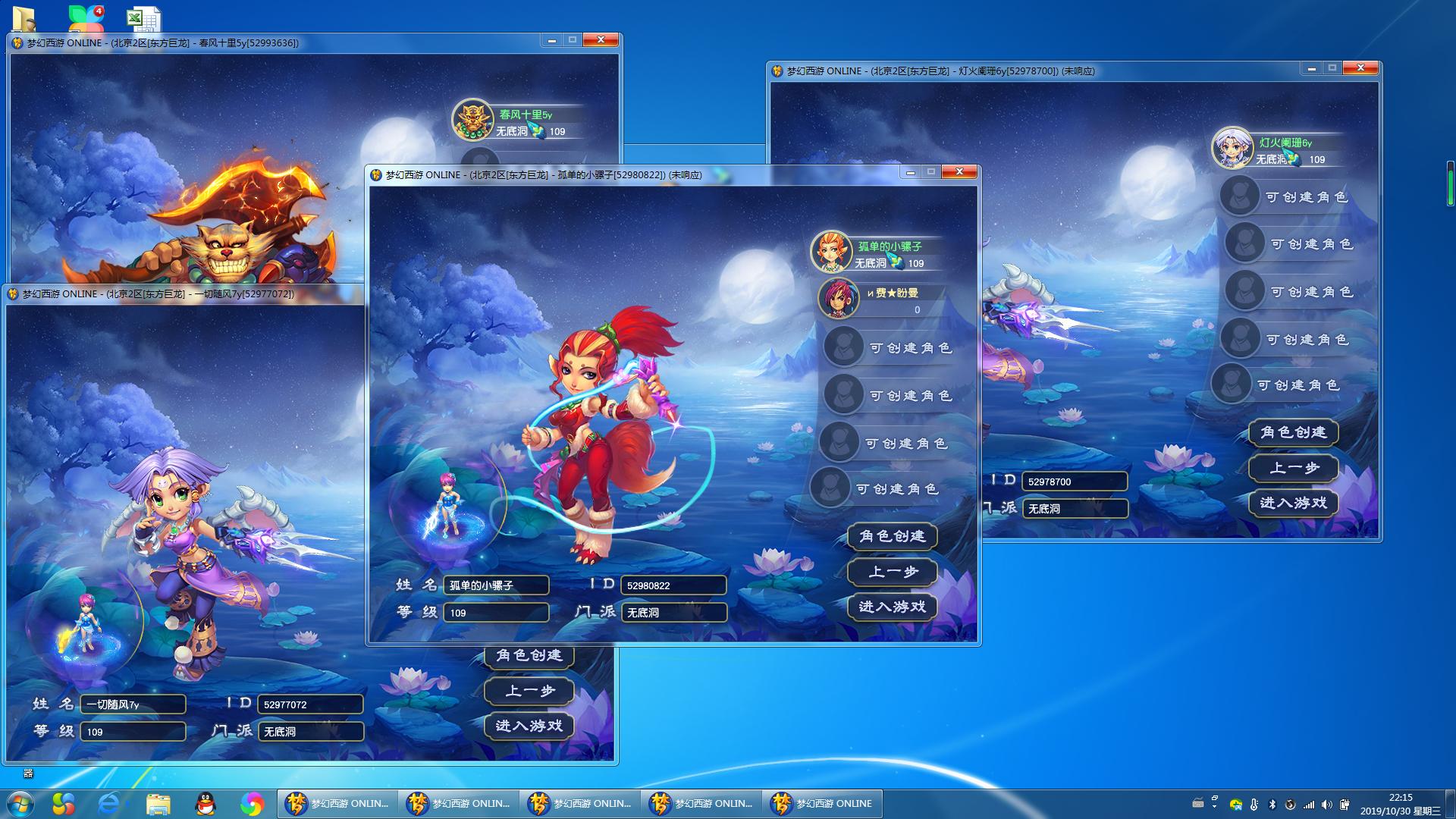The image size is (1456, 819).
Task: Switch to the first 梦幻西游 taskbar button
Action: 336,803
